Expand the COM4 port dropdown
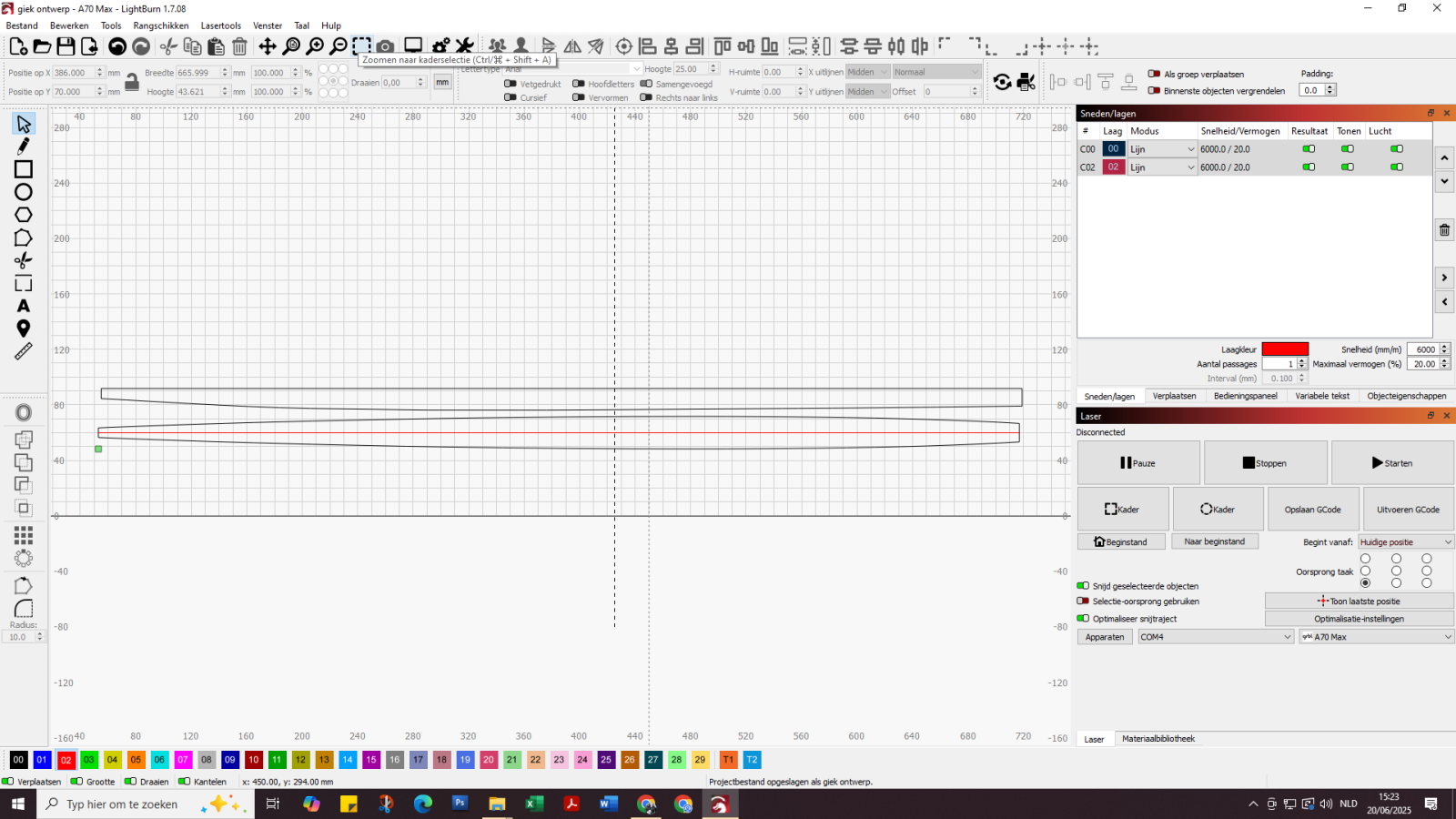 click(1216, 637)
